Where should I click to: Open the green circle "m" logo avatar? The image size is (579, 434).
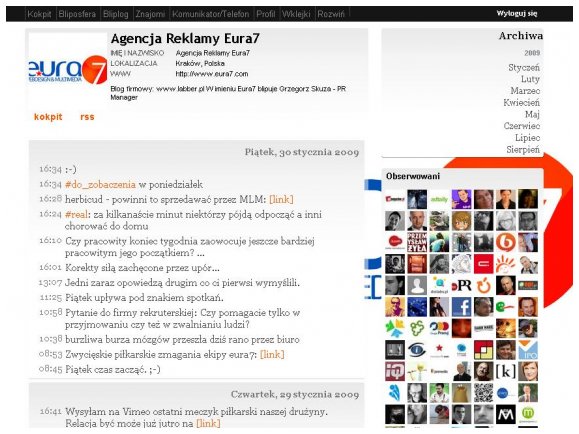point(528,414)
